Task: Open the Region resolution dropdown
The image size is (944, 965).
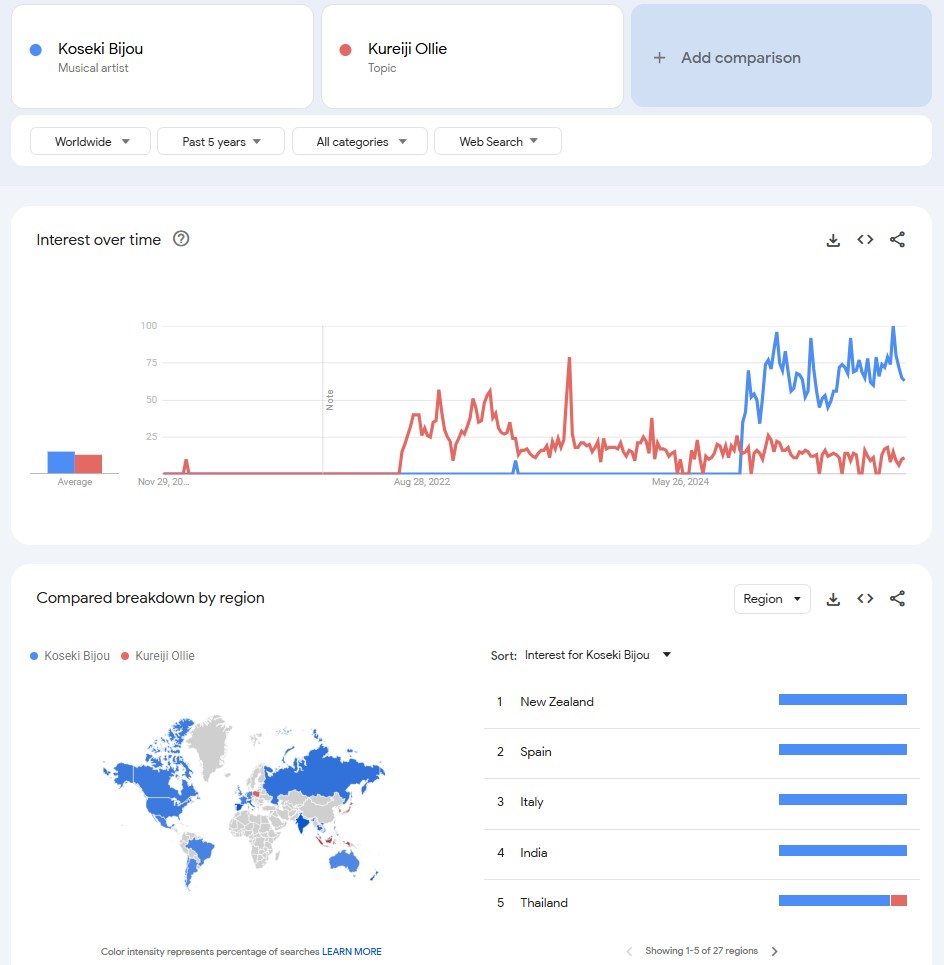Action: click(x=772, y=599)
